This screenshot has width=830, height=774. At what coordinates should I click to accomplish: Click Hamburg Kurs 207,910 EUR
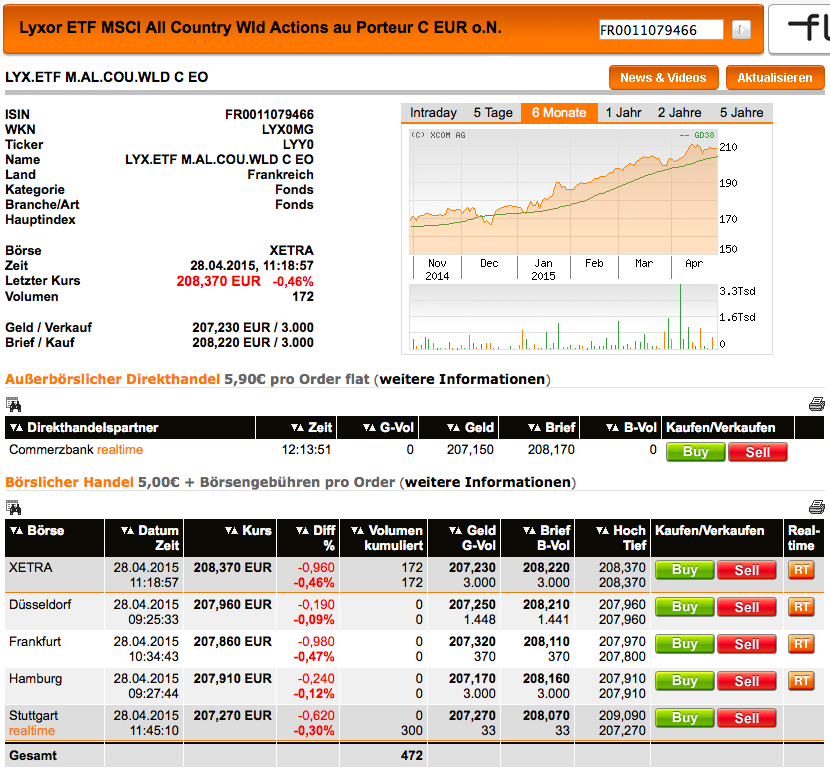pyautogui.click(x=232, y=679)
